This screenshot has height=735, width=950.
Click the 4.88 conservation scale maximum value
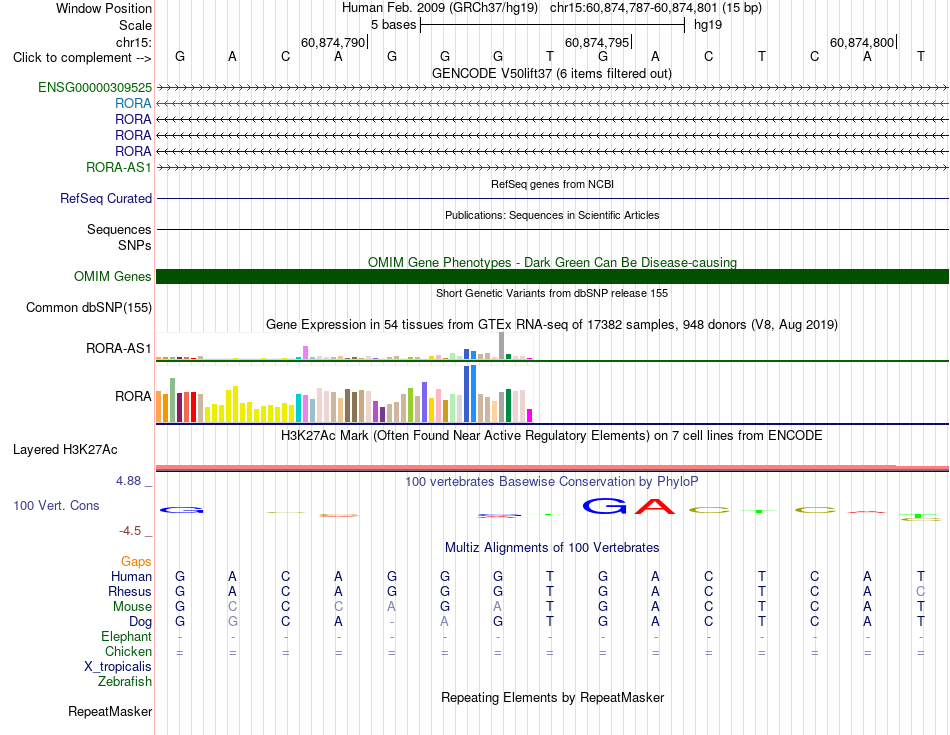[128, 481]
